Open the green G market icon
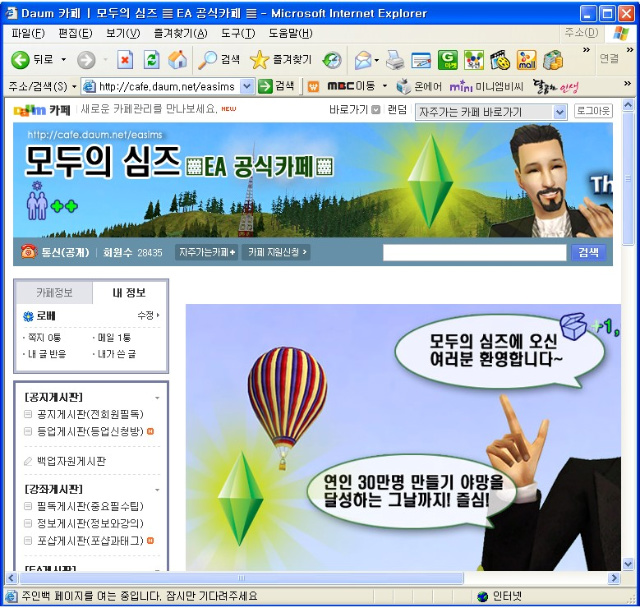This screenshot has width=640, height=608. (x=447, y=60)
